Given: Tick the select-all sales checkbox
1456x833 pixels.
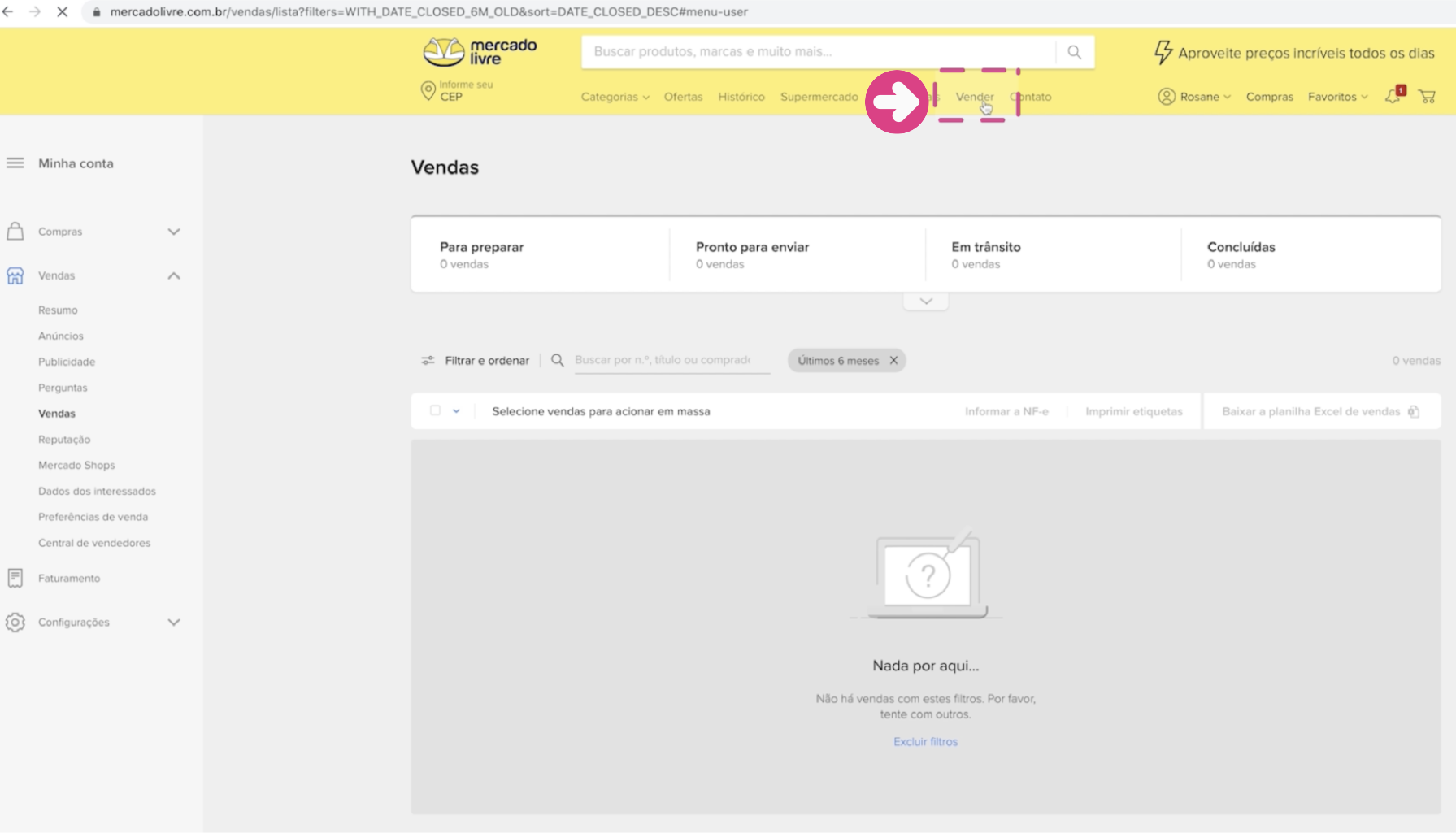Looking at the screenshot, I should (x=435, y=410).
